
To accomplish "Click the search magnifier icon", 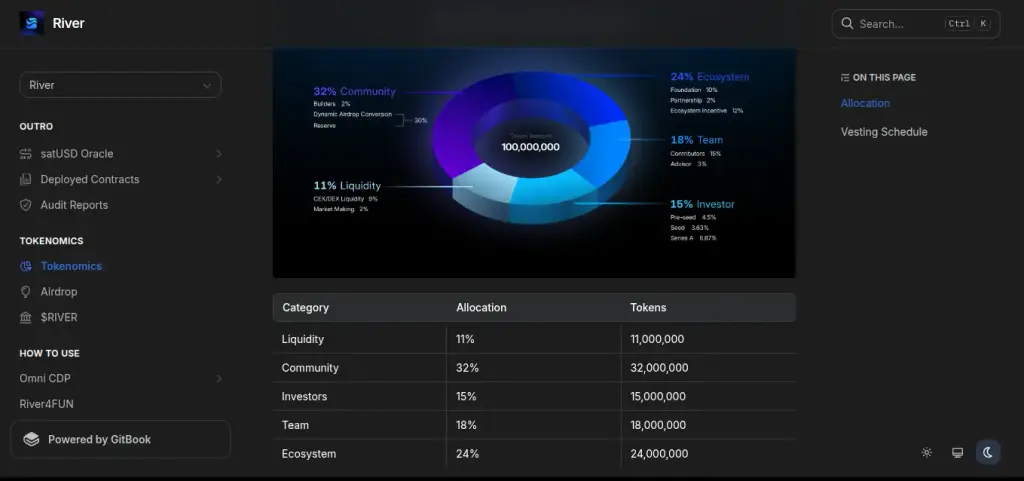I will pyautogui.click(x=847, y=23).
